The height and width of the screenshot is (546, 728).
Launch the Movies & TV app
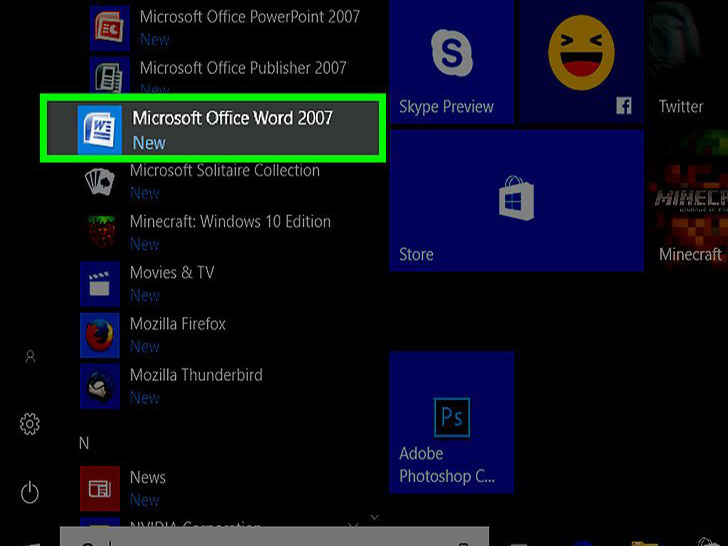[170, 283]
